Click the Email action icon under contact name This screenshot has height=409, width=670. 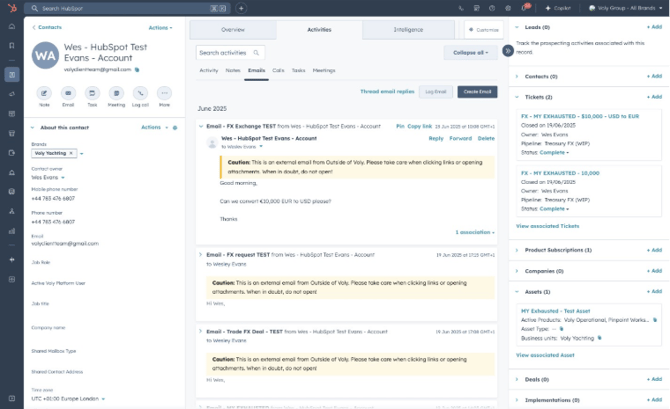pos(68,93)
